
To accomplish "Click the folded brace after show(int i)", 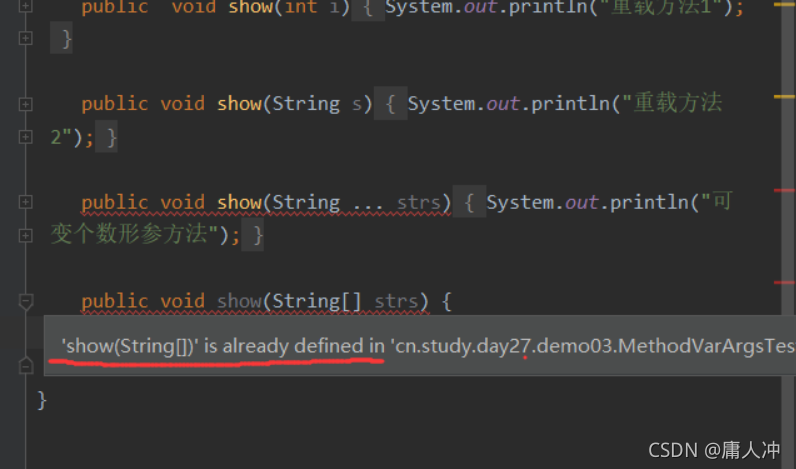I will (369, 9).
